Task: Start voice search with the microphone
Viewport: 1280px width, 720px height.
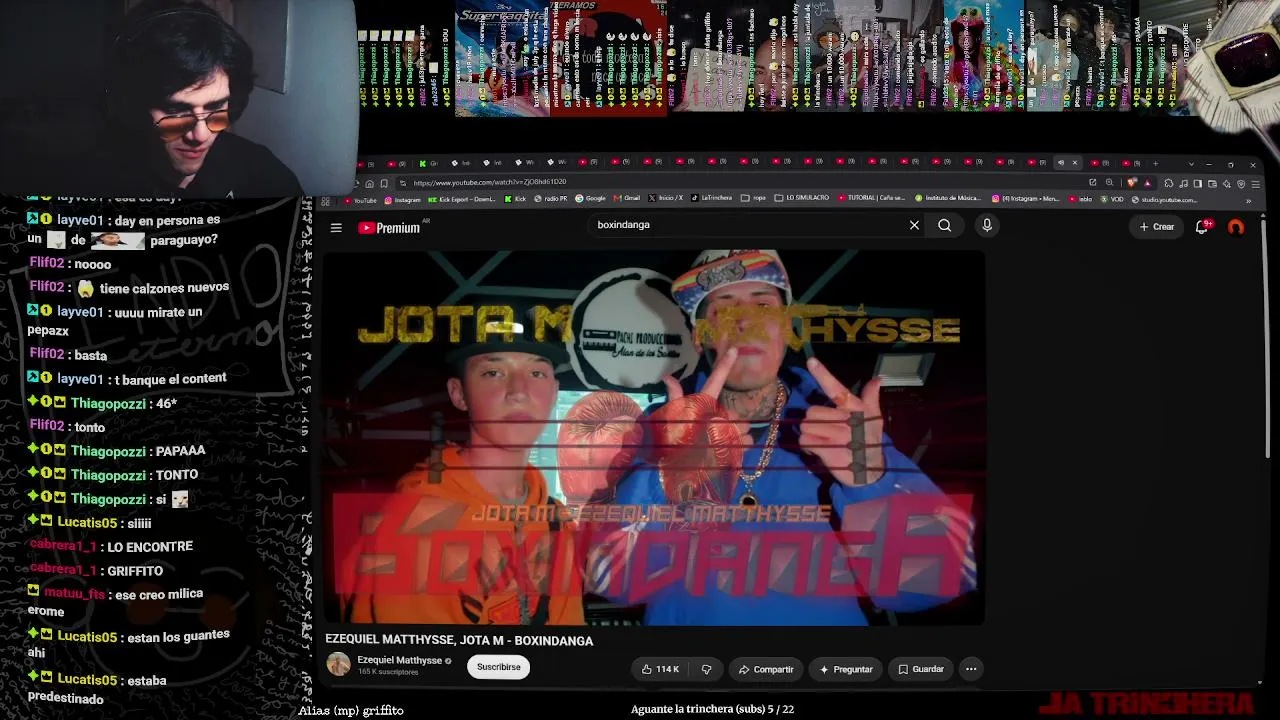Action: pyautogui.click(x=987, y=226)
